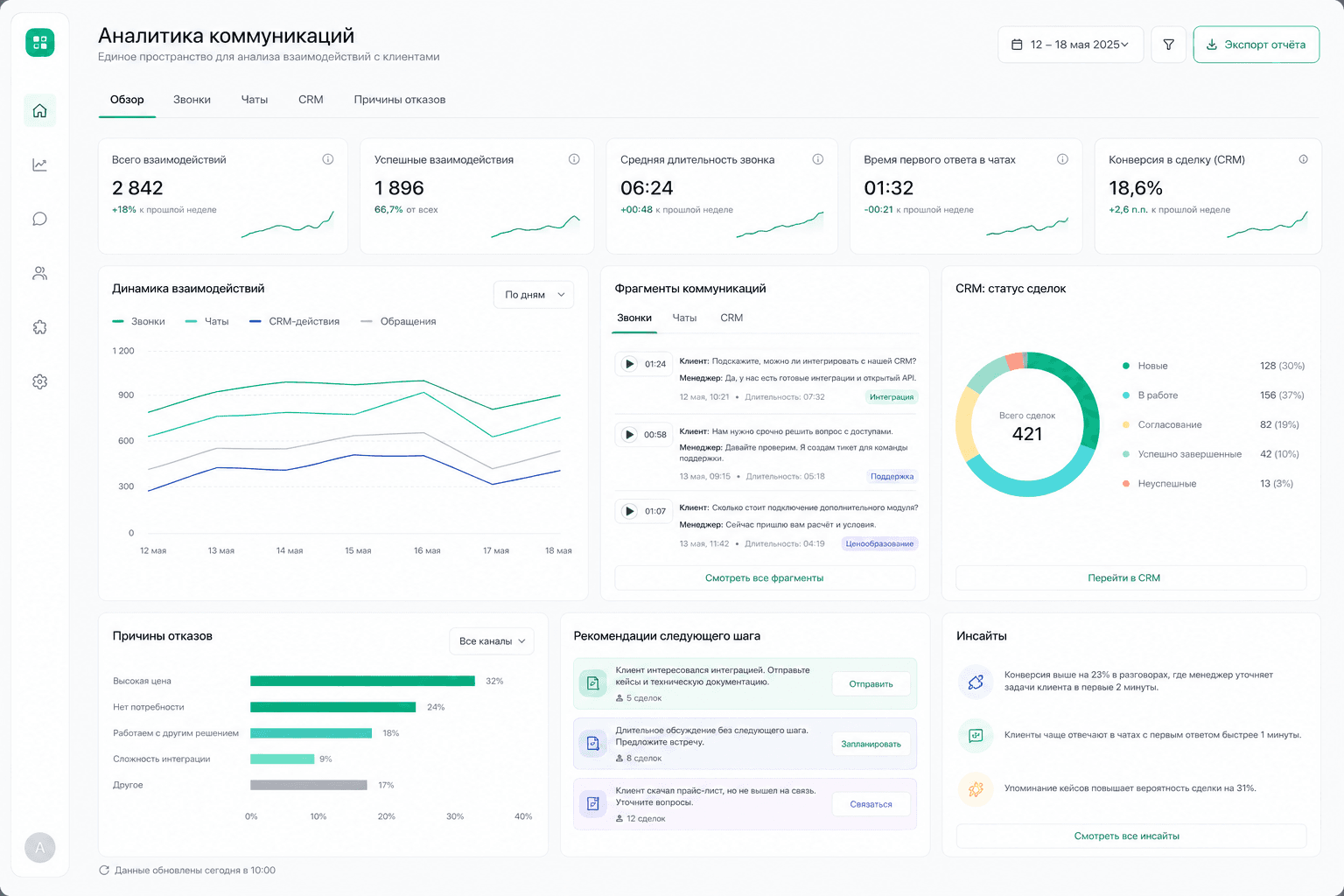Expand the По дням dropdown
The width and height of the screenshot is (1344, 896).
(534, 295)
